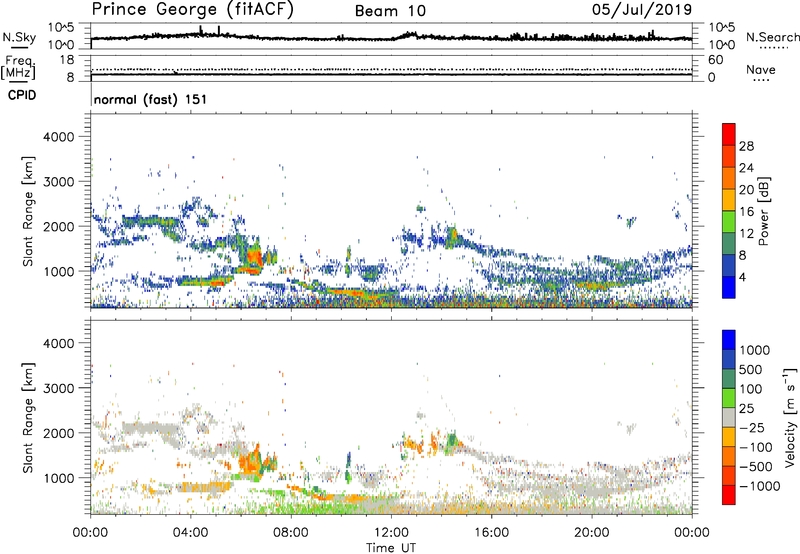Click the '12:00' time tick label
The height and width of the screenshot is (554, 800).
pos(391,533)
